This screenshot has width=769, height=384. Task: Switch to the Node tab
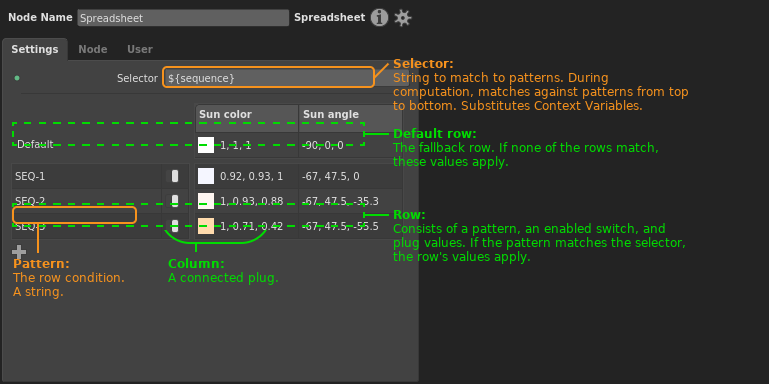click(x=93, y=49)
